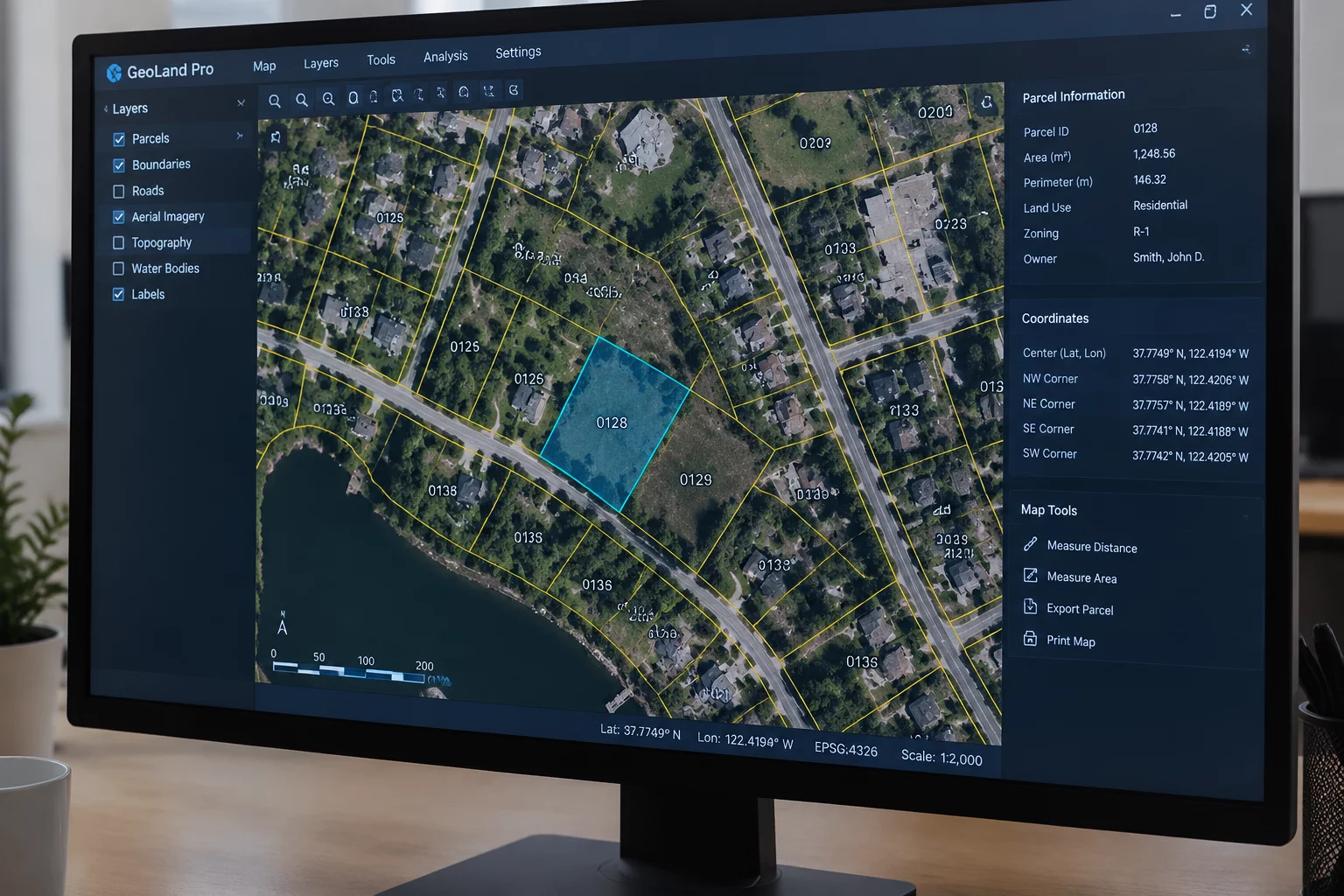Turn on the Topography layer checkbox
The height and width of the screenshot is (896, 1344).
[x=119, y=242]
